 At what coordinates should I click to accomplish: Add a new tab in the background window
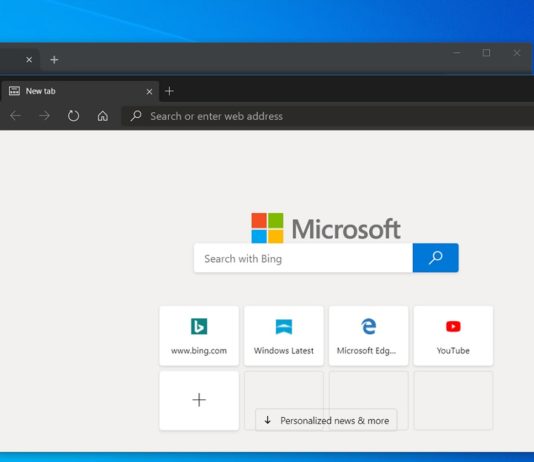[54, 60]
